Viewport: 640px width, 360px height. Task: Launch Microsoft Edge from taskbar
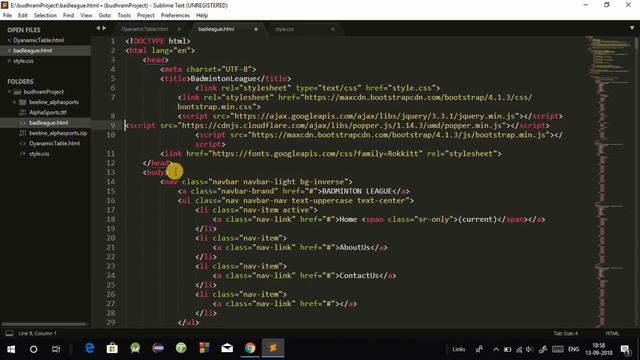(89, 348)
